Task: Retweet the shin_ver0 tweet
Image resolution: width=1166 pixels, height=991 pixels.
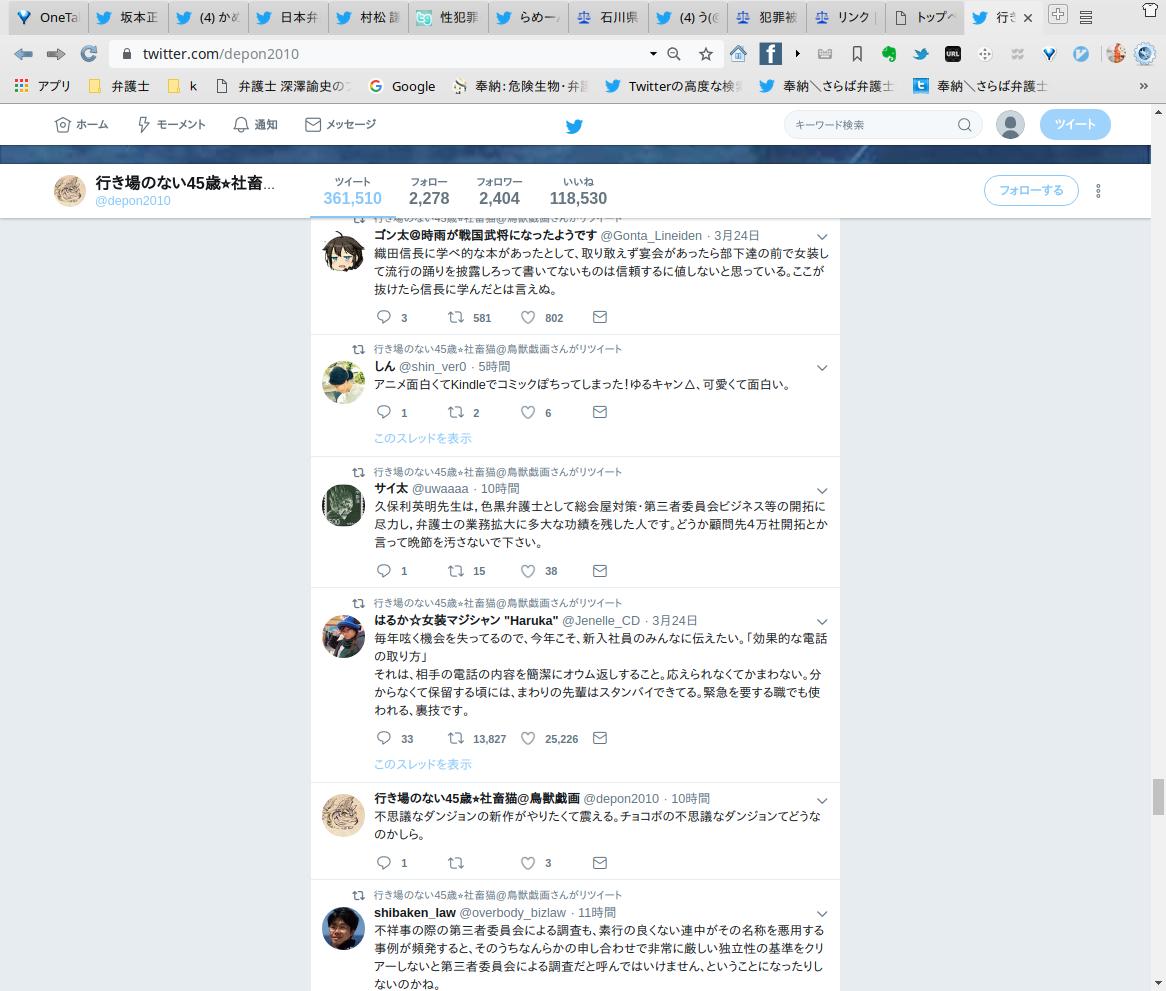Action: 456,412
